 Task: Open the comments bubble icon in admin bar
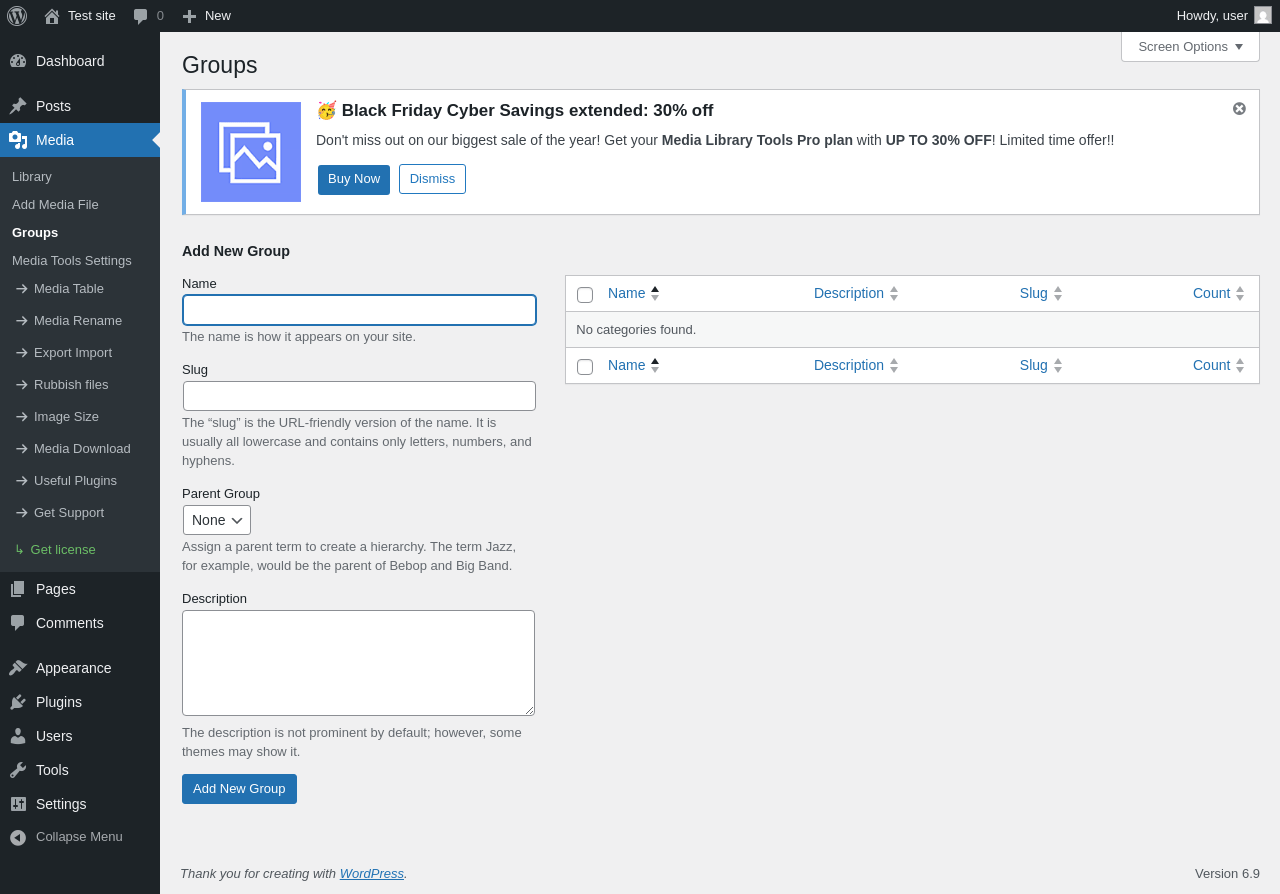[141, 16]
